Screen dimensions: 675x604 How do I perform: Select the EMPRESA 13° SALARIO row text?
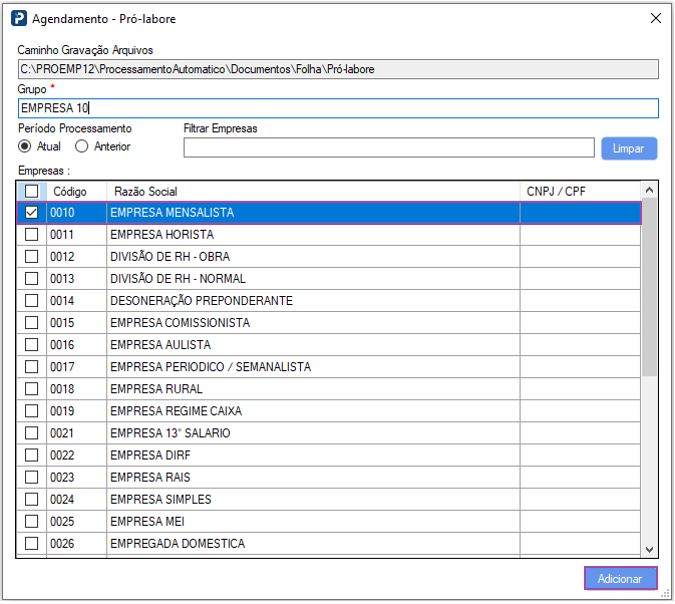(170, 433)
